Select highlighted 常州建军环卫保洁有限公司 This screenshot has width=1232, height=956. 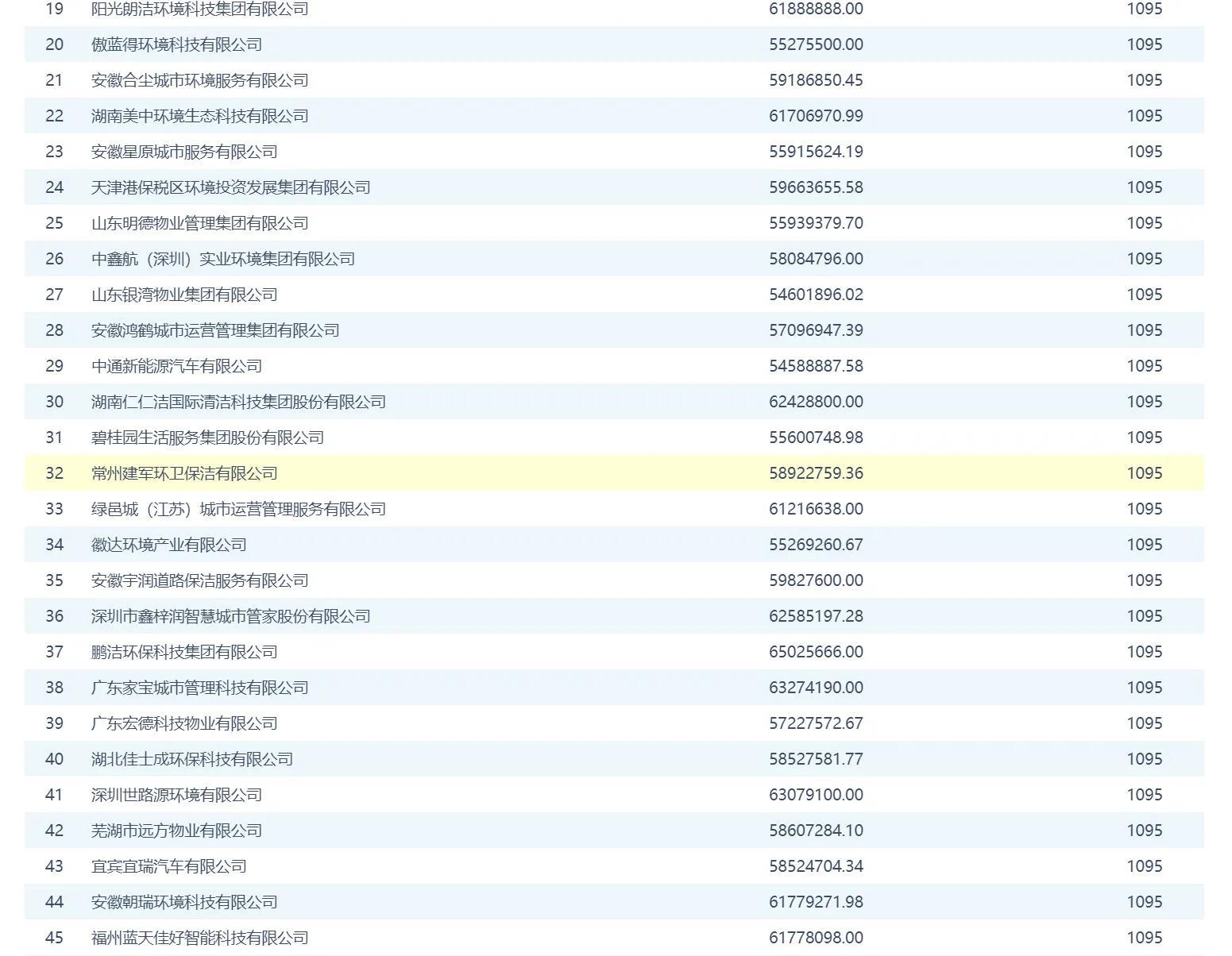(x=184, y=473)
